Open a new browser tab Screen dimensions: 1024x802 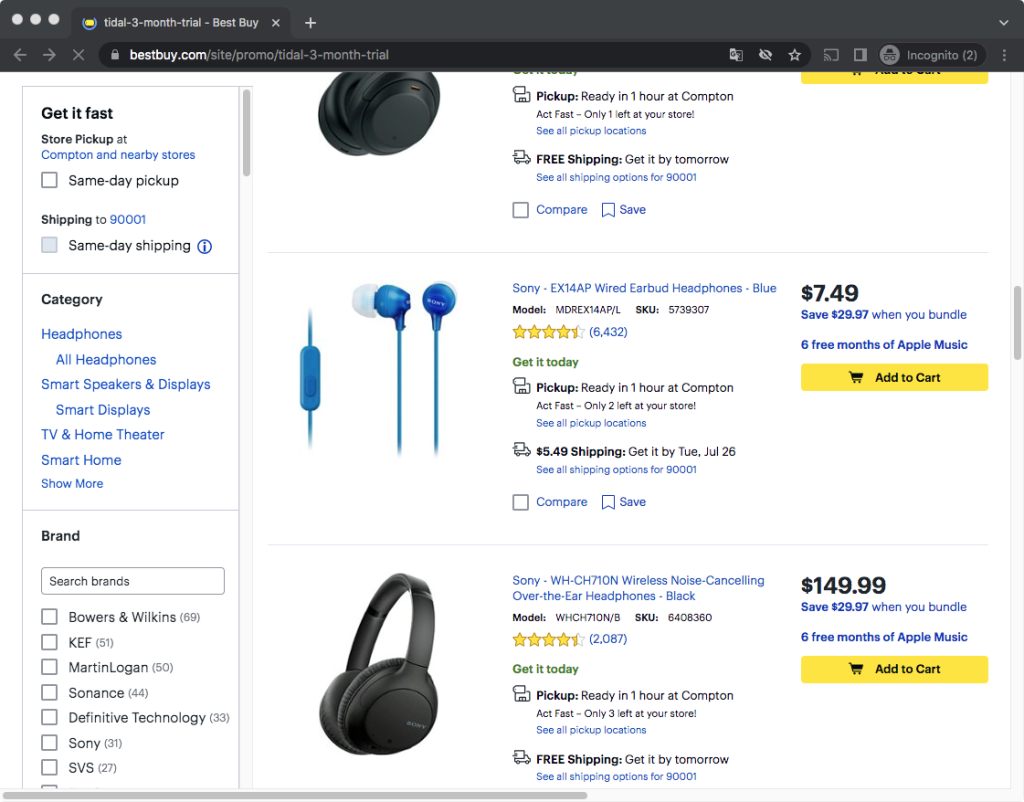[x=310, y=22]
